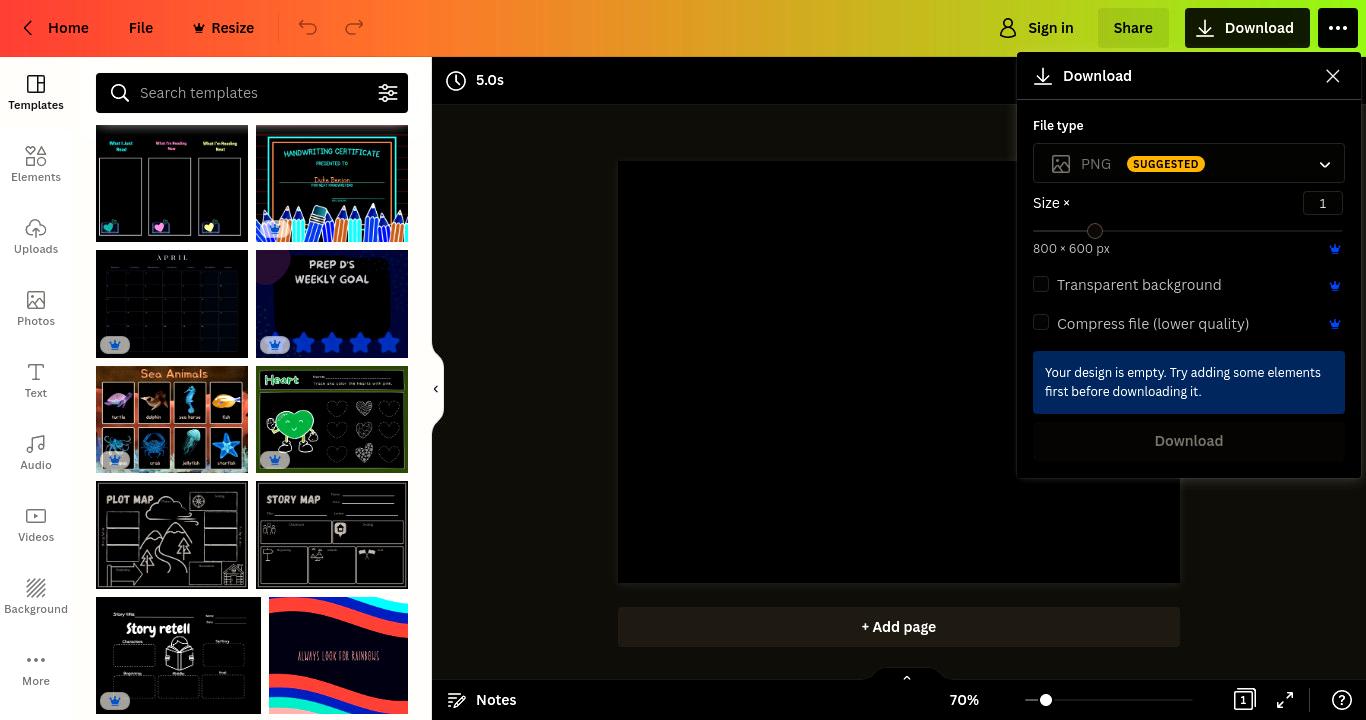Image resolution: width=1366 pixels, height=720 pixels.
Task: Collapse the side panel with the arrow handle
Action: (436, 389)
